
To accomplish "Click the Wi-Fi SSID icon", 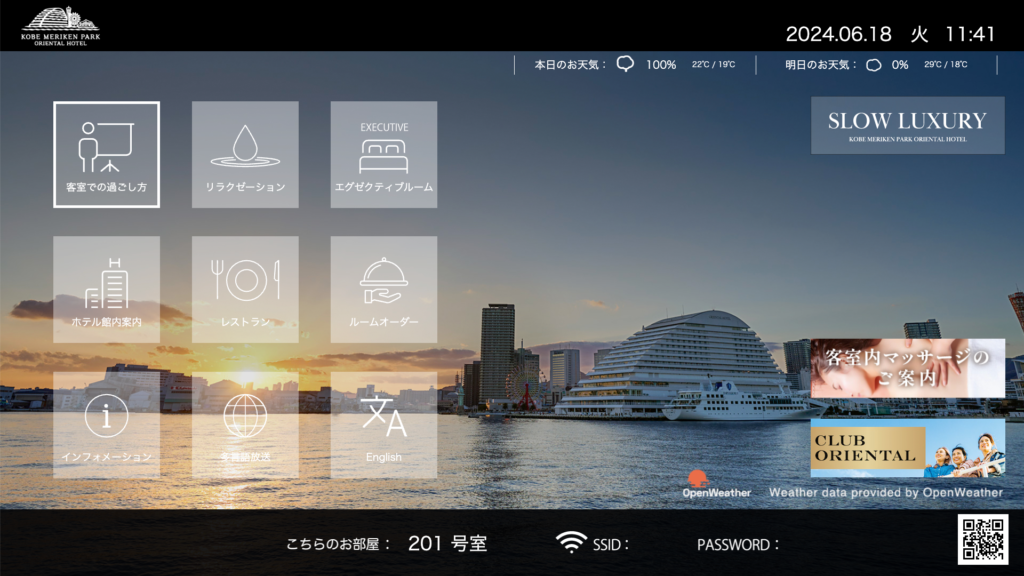I will [x=571, y=543].
